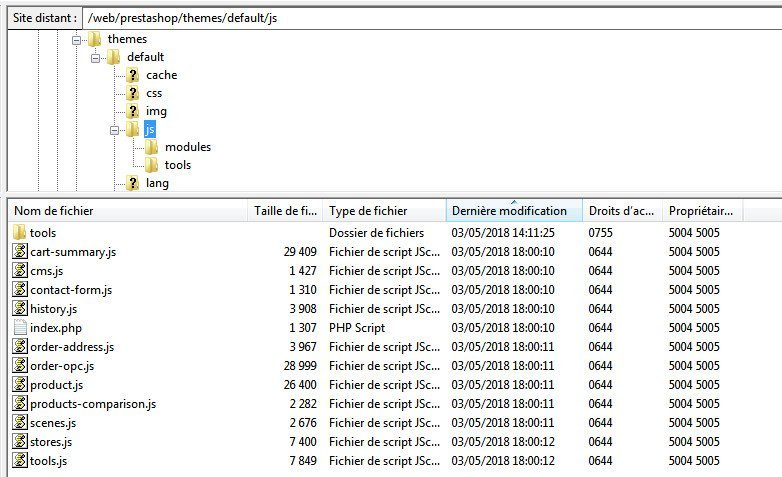Click the scenes.js script icon
The image size is (782, 477).
click(19, 422)
